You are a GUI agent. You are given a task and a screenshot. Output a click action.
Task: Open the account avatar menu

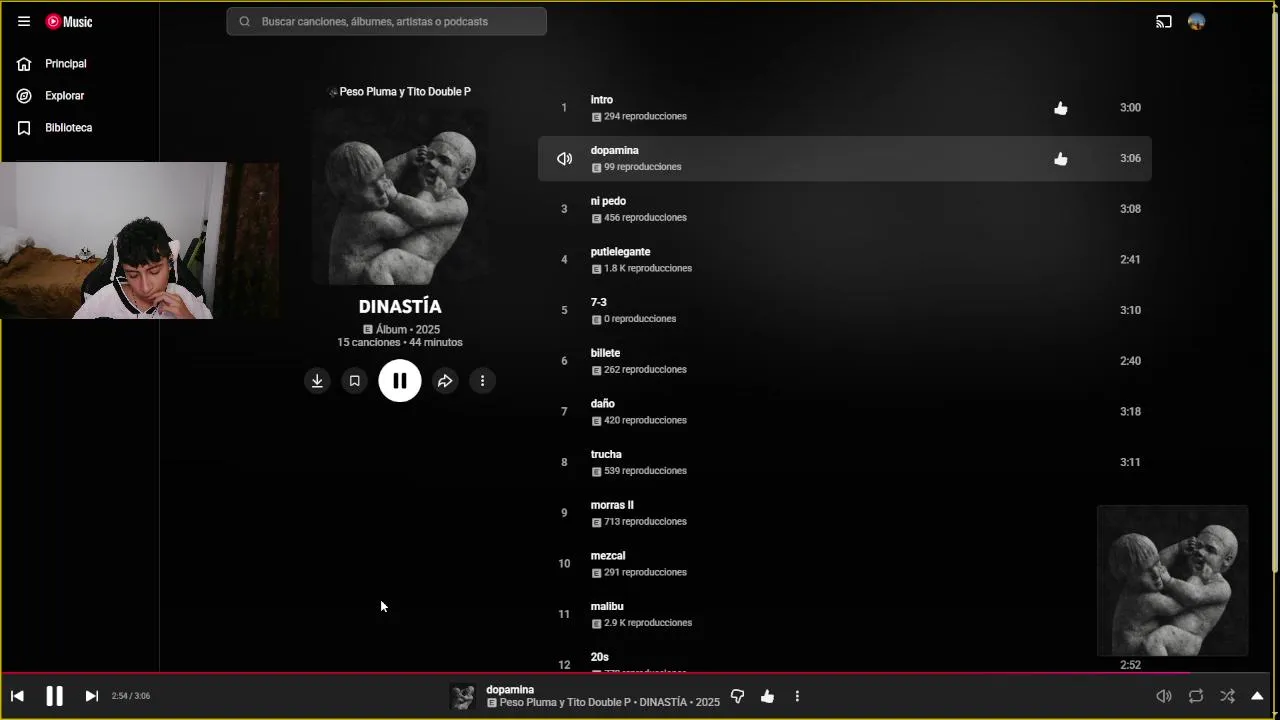coord(1197,21)
